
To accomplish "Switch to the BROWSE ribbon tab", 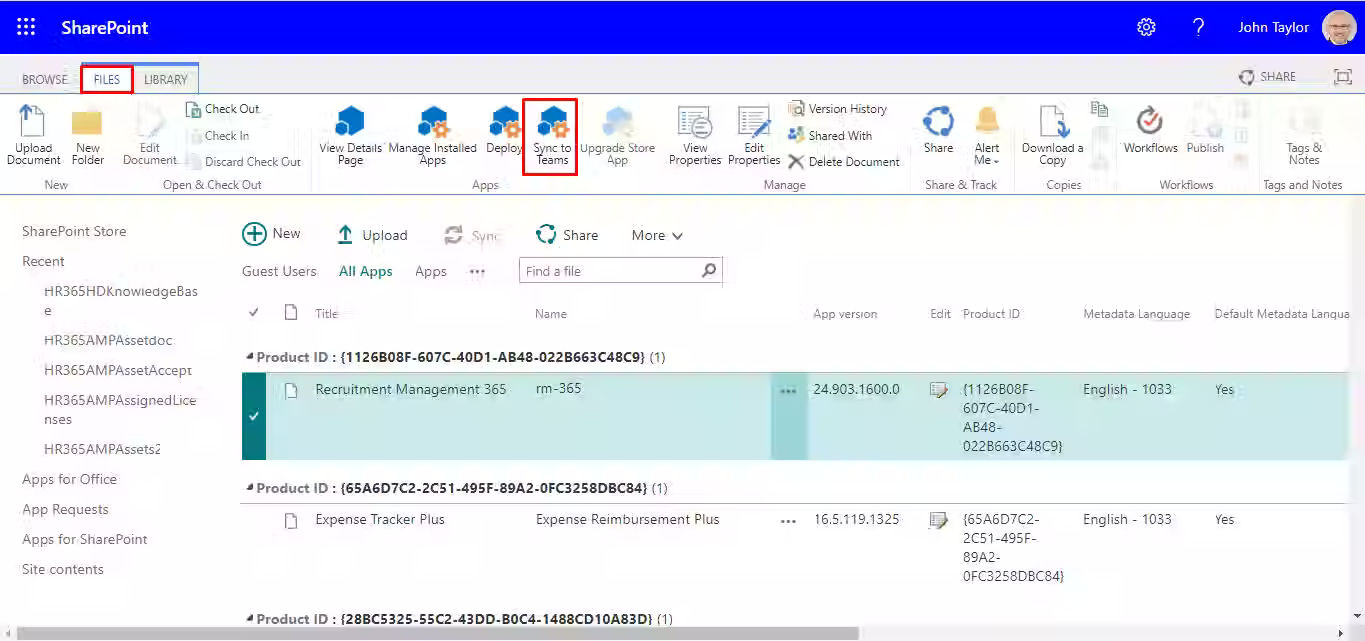I will [x=45, y=80].
